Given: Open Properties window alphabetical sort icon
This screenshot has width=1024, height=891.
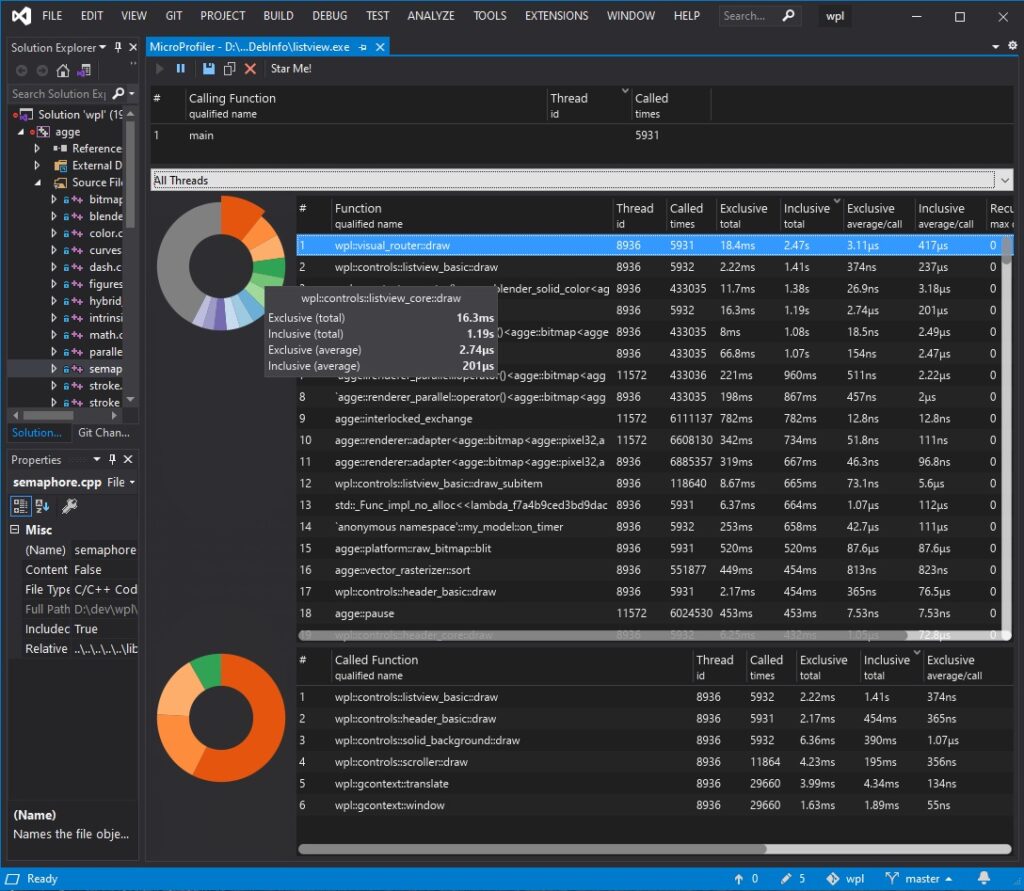Looking at the screenshot, I should 41,506.
